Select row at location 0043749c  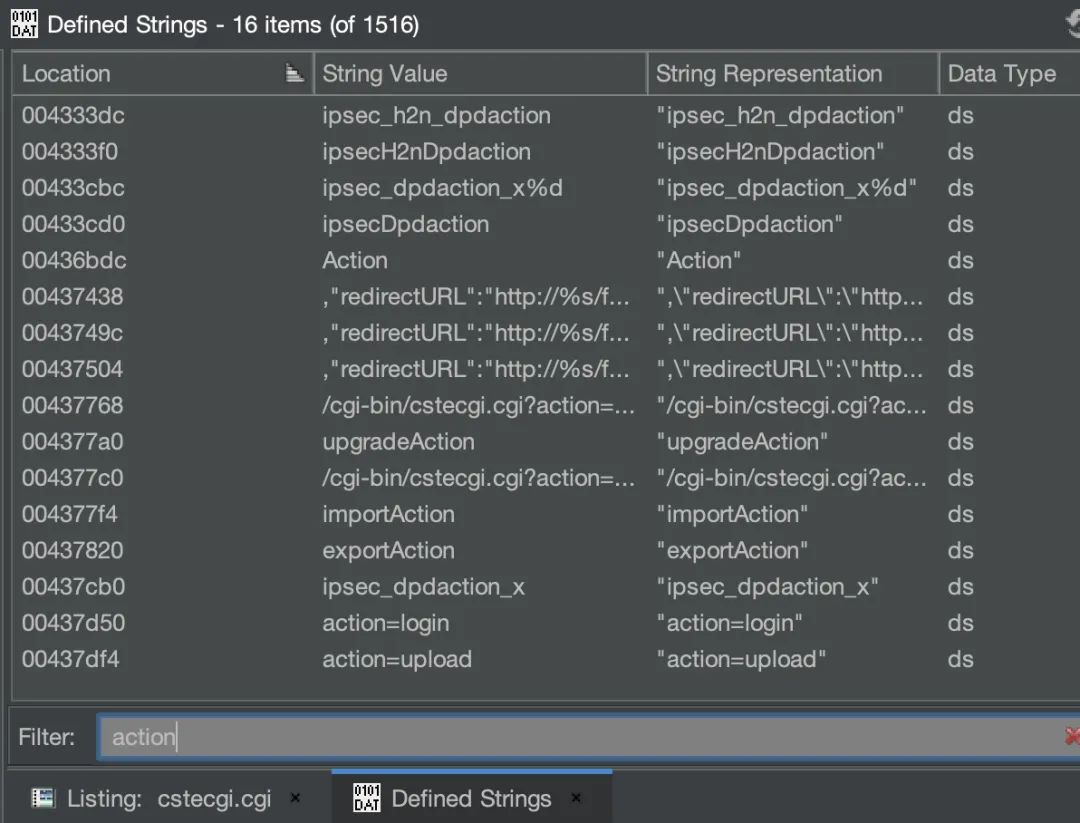[x=546, y=333]
